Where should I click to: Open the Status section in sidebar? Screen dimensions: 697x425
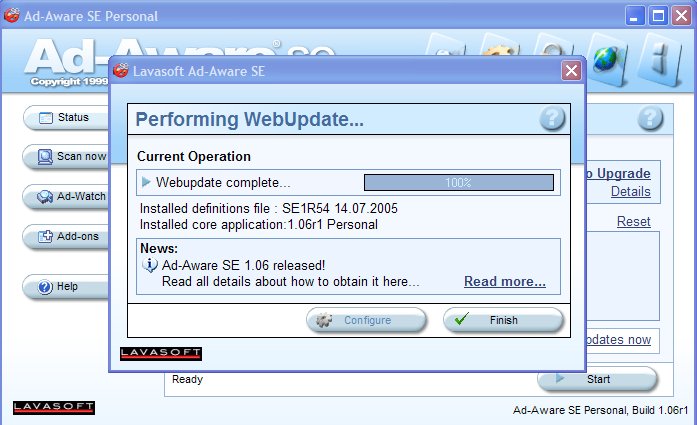66,118
